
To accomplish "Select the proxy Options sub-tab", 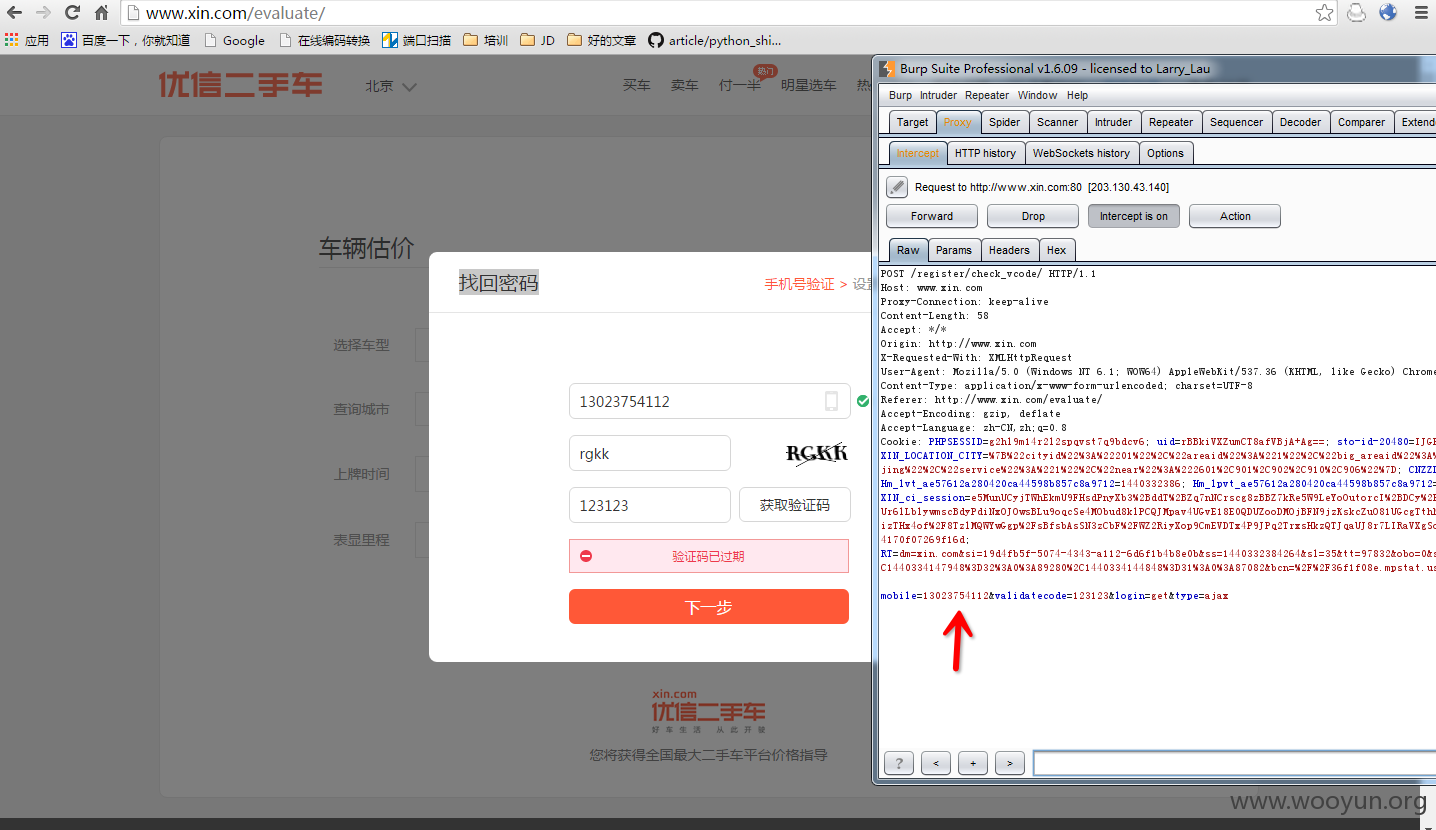I will pos(1165,153).
